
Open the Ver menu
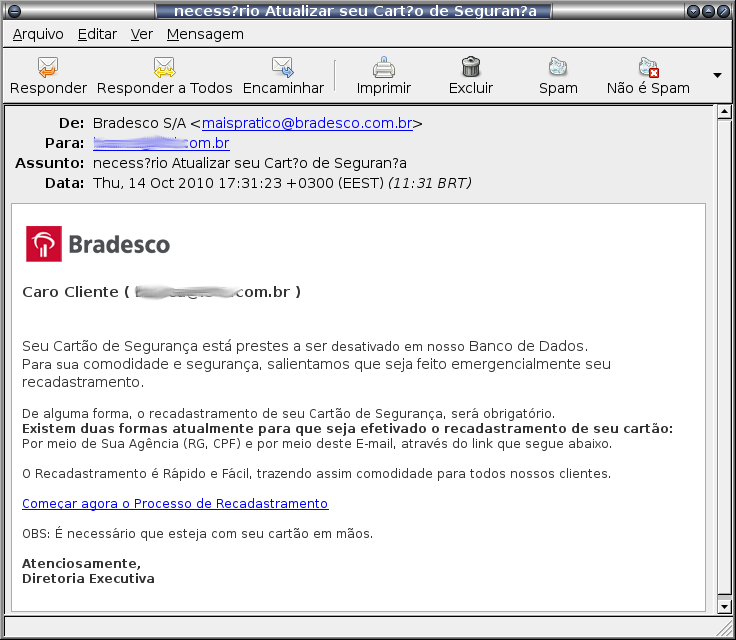(x=142, y=34)
